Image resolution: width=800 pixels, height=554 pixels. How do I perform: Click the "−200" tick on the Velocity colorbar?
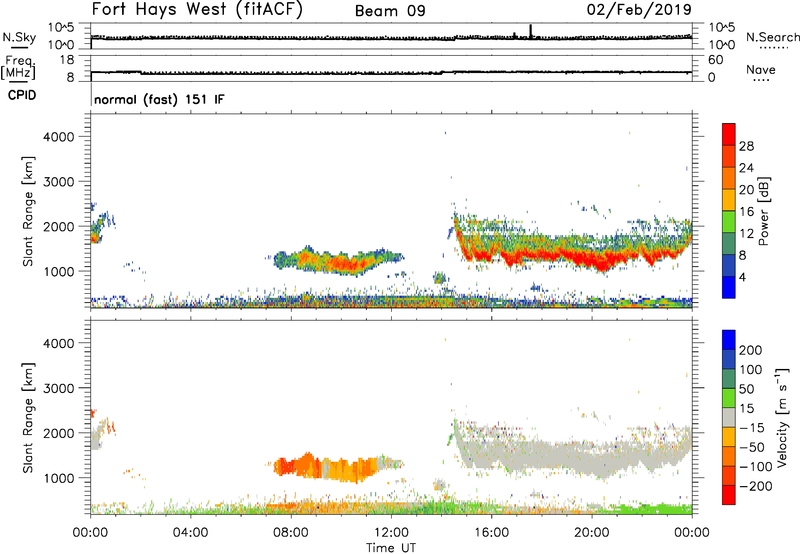pos(756,486)
